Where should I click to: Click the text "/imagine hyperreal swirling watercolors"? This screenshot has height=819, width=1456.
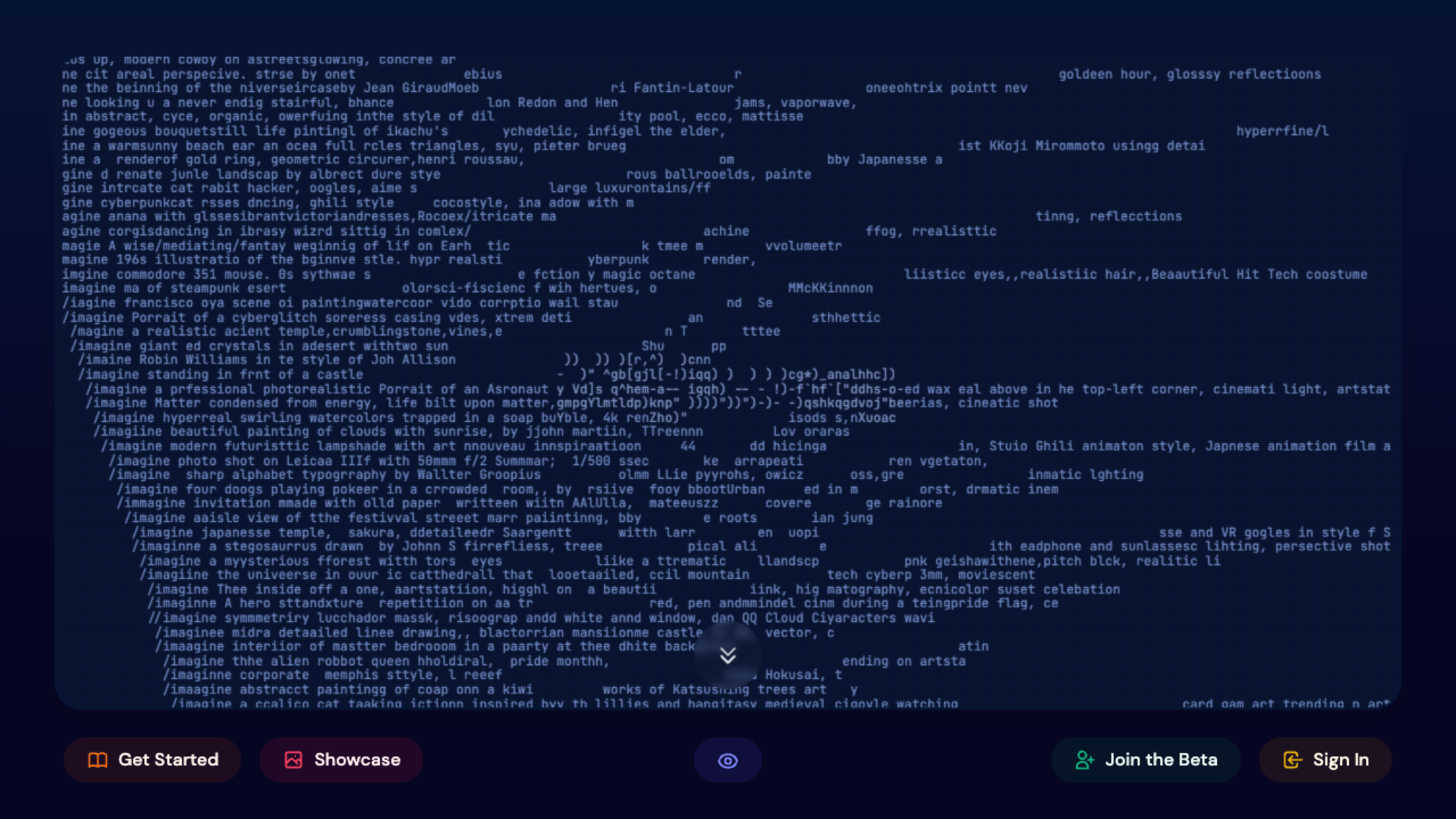click(x=243, y=418)
